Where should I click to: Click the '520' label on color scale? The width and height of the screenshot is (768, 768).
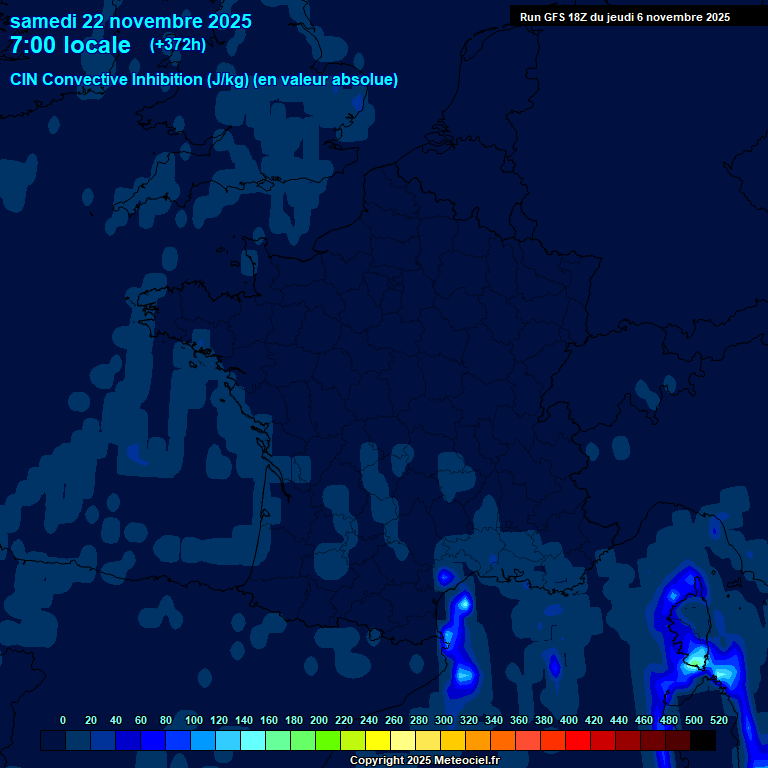tap(718, 721)
